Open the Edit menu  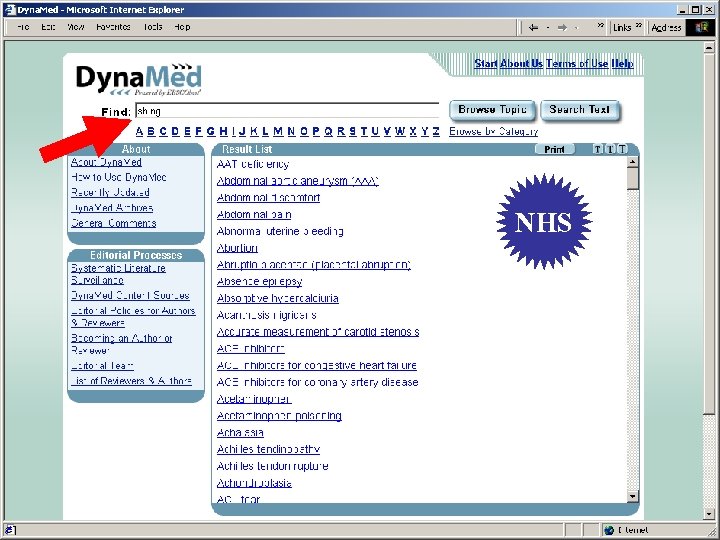48,27
